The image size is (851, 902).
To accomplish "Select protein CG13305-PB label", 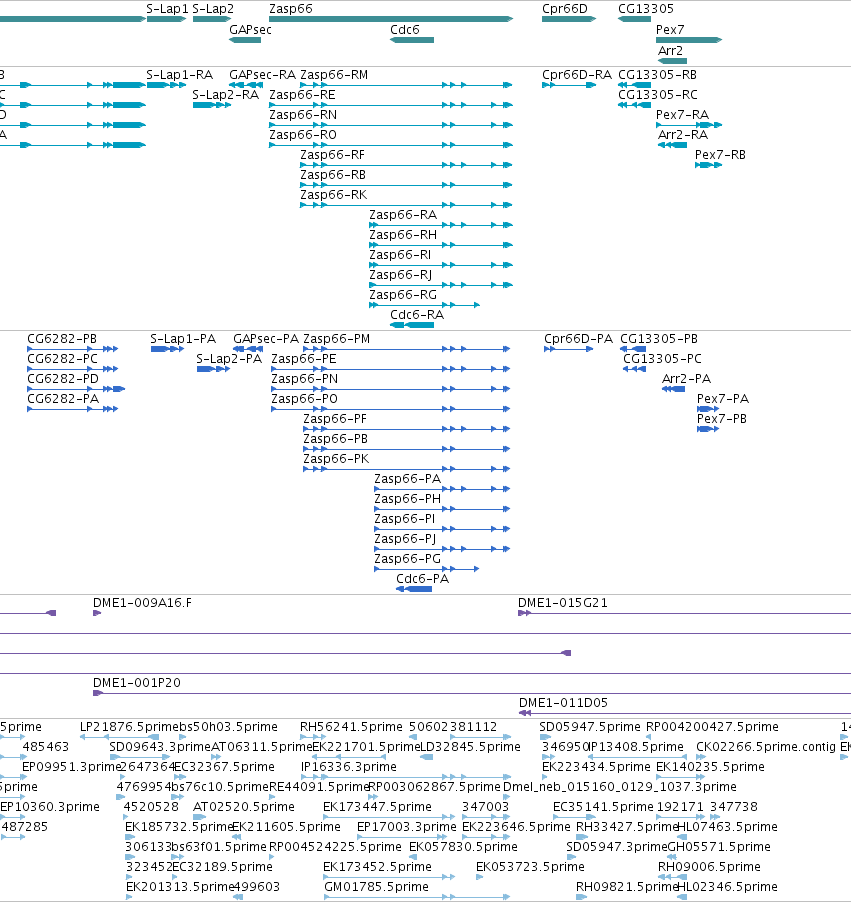I will click(x=659, y=339).
